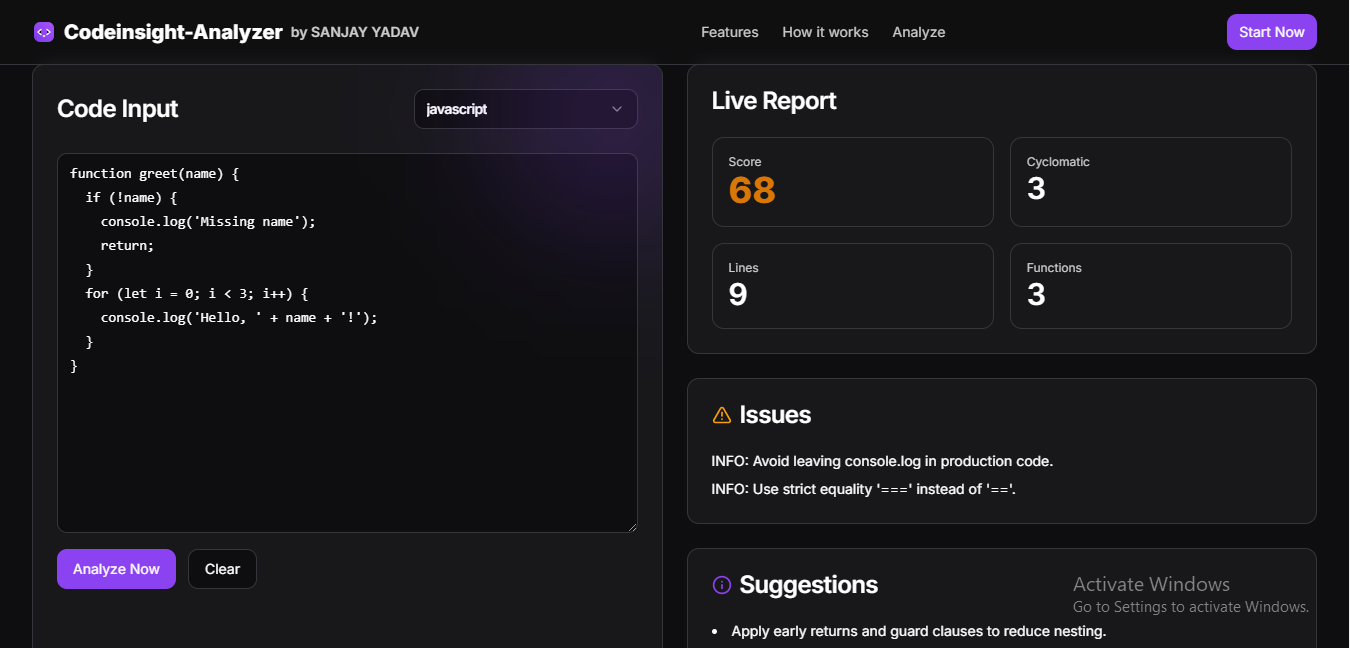The image size is (1350, 648).
Task: Click the Lines metric card
Action: [852, 285]
